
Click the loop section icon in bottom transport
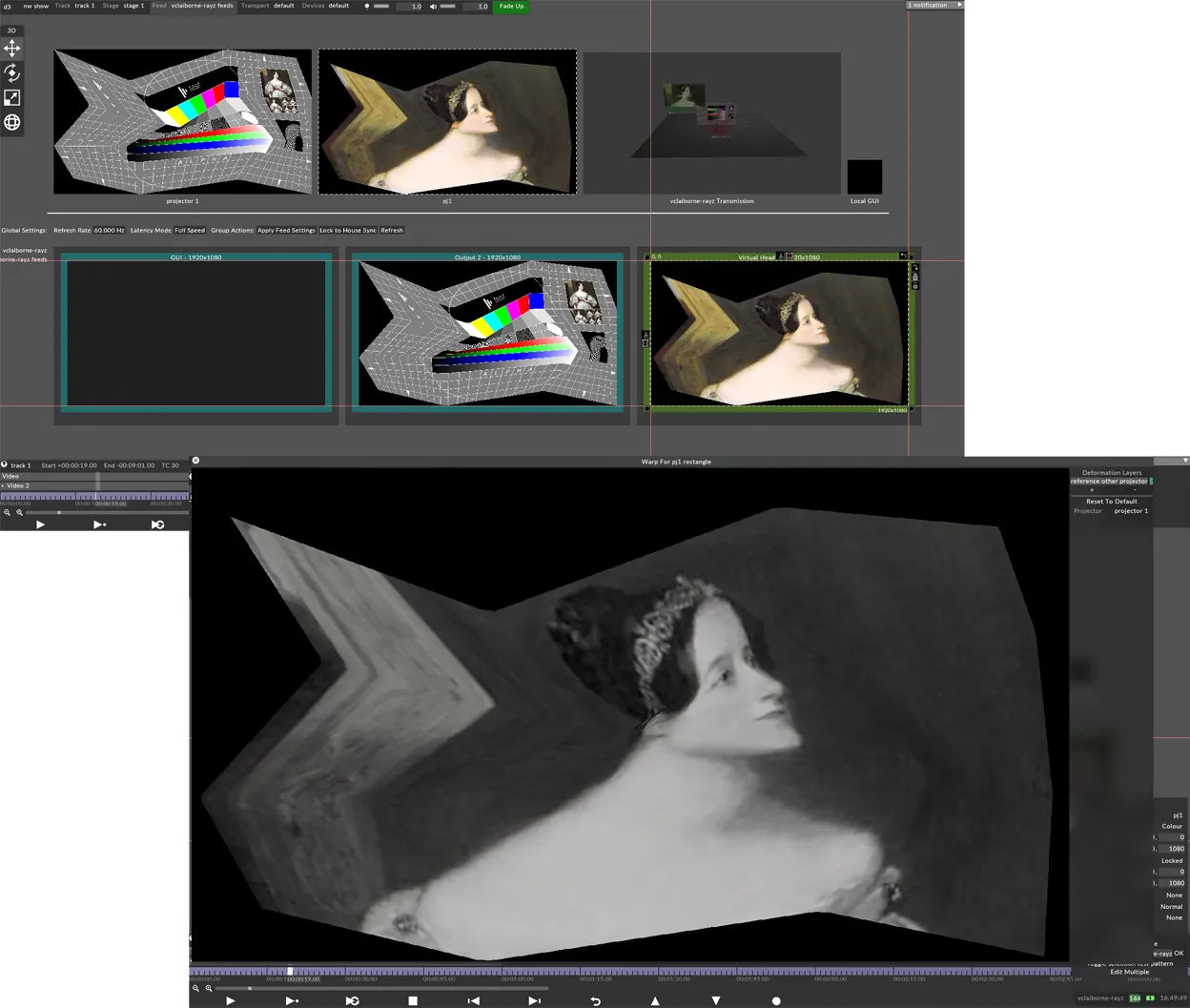pos(352,1000)
